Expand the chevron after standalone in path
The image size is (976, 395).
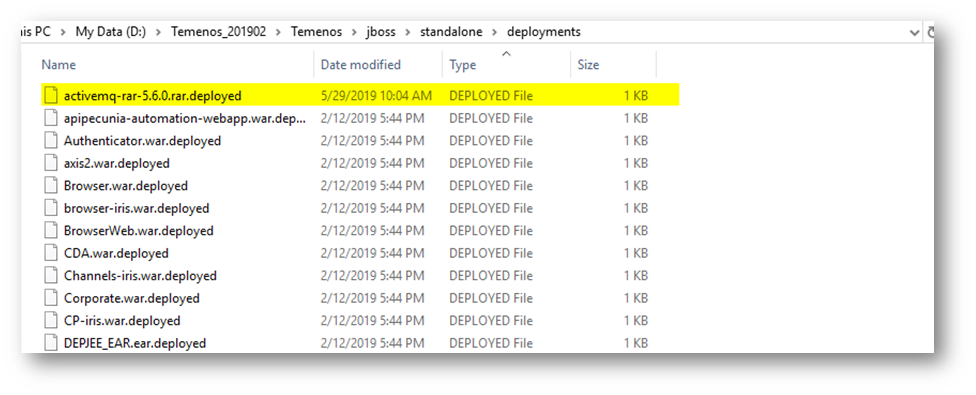coord(495,32)
